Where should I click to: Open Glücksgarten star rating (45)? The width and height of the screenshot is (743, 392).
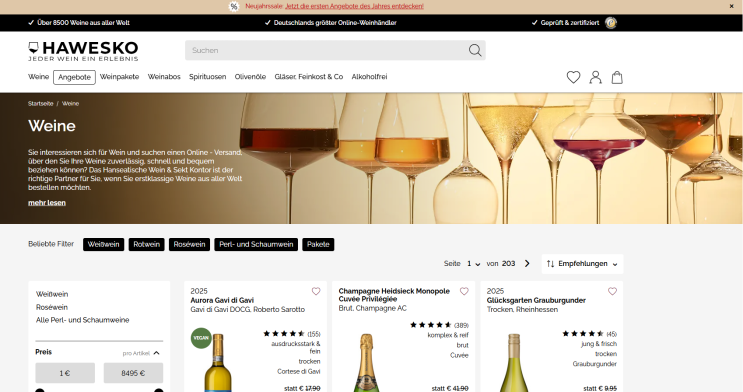click(x=589, y=334)
